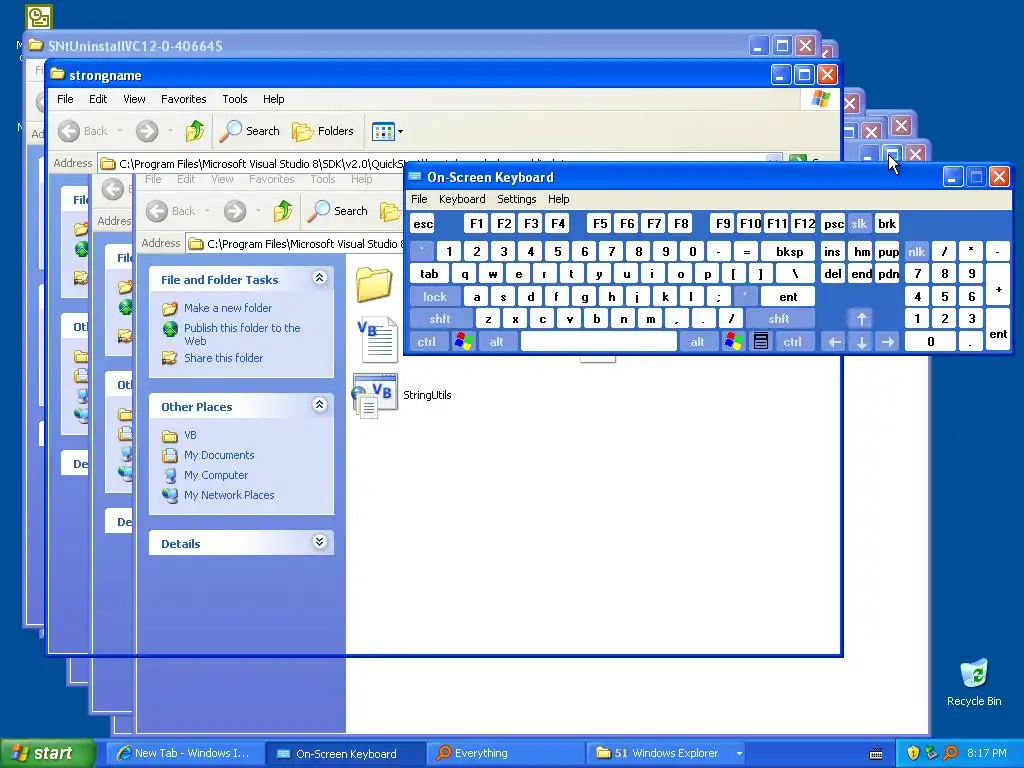Toggle the right shft key on keyboard
Screen dimensions: 1024x768
pos(780,319)
